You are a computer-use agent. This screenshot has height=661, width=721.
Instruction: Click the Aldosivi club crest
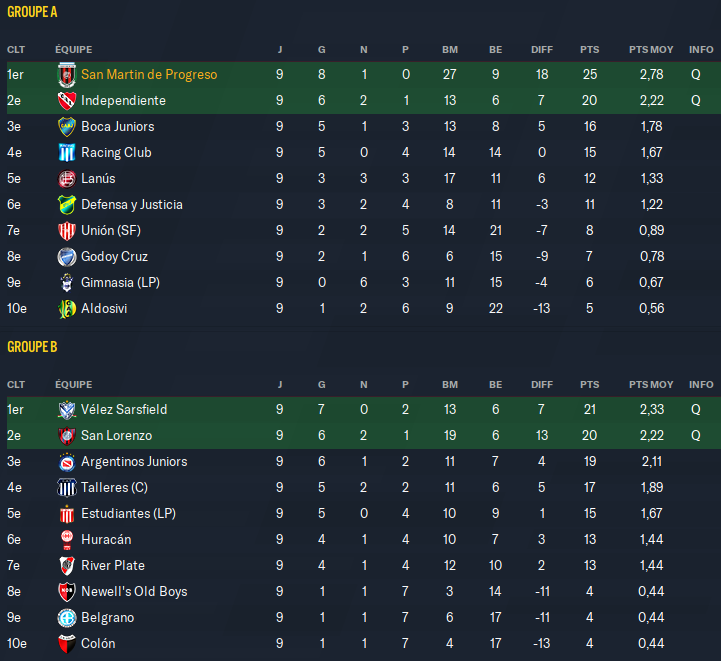tap(67, 309)
